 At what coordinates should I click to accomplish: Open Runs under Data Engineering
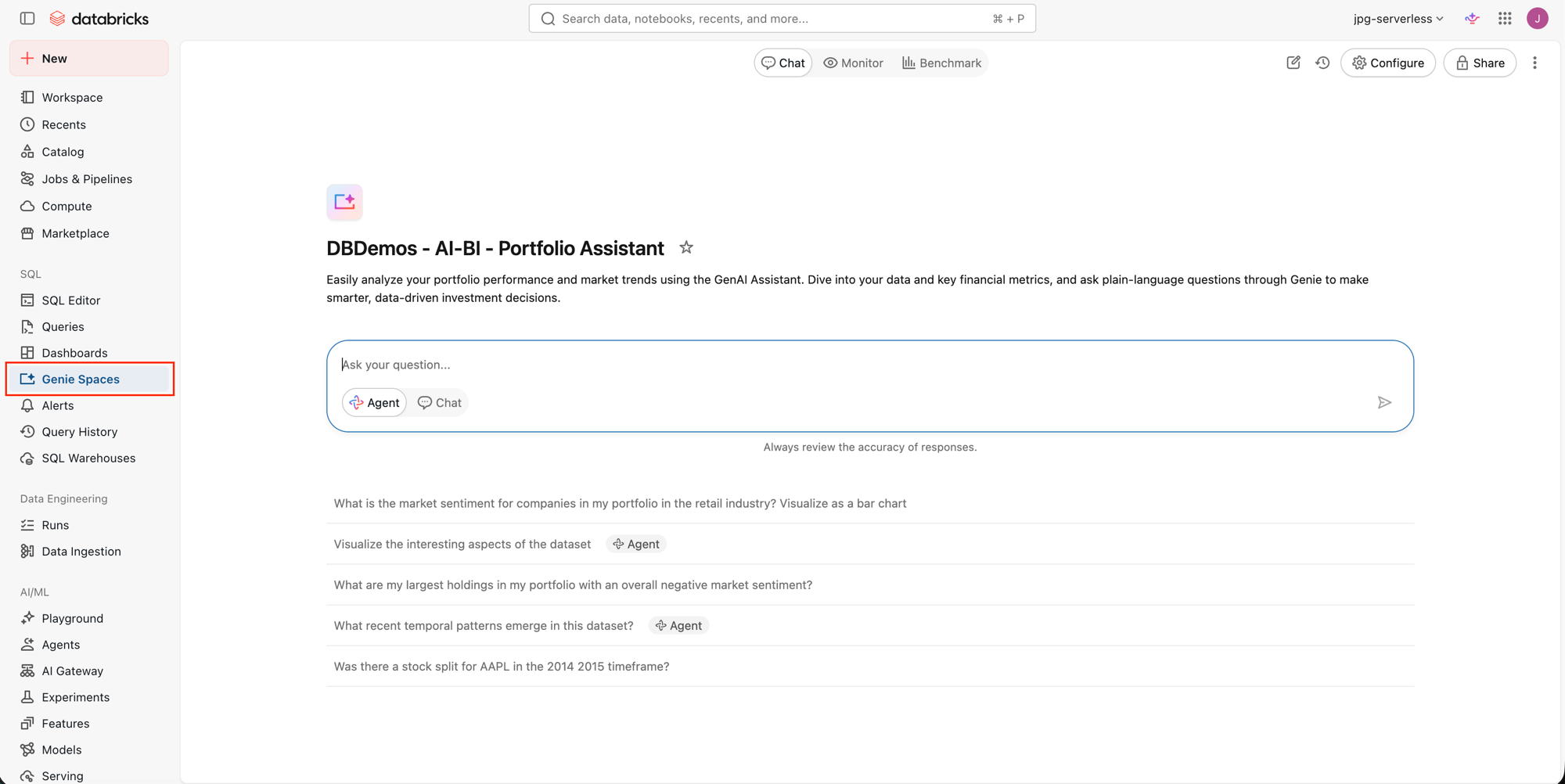click(89, 525)
